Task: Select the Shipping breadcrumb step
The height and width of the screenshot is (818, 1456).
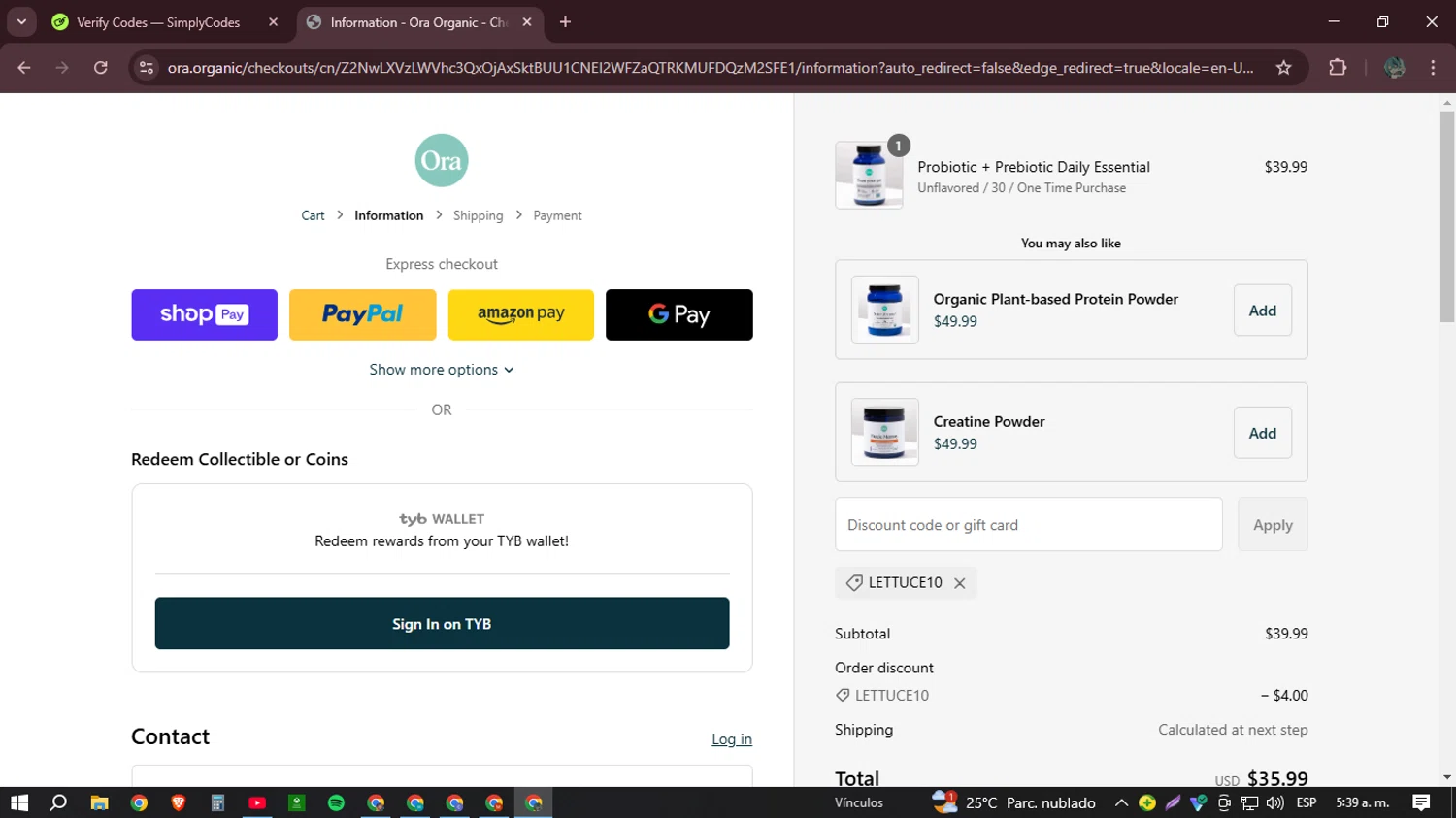Action: coord(478,215)
